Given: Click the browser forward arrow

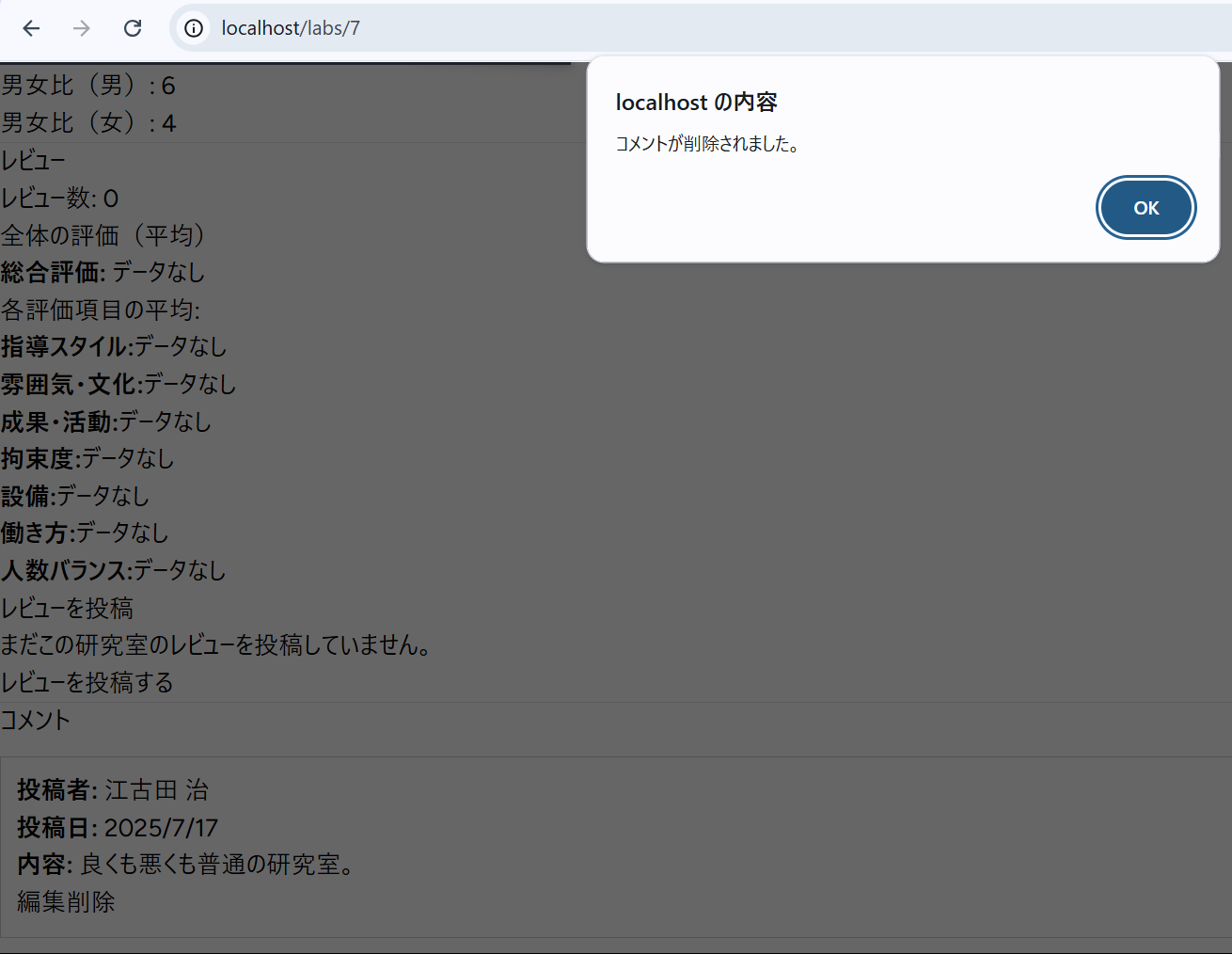Looking at the screenshot, I should (x=82, y=28).
